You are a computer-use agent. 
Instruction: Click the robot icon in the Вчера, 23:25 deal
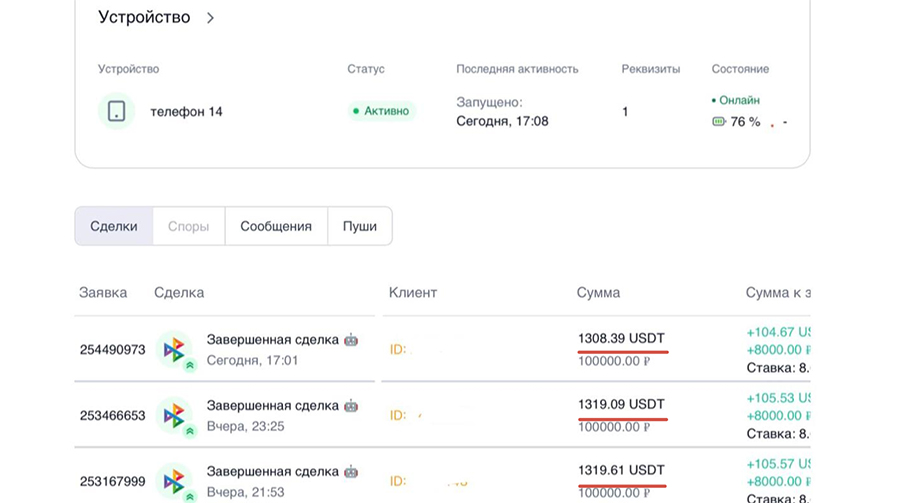pos(351,406)
